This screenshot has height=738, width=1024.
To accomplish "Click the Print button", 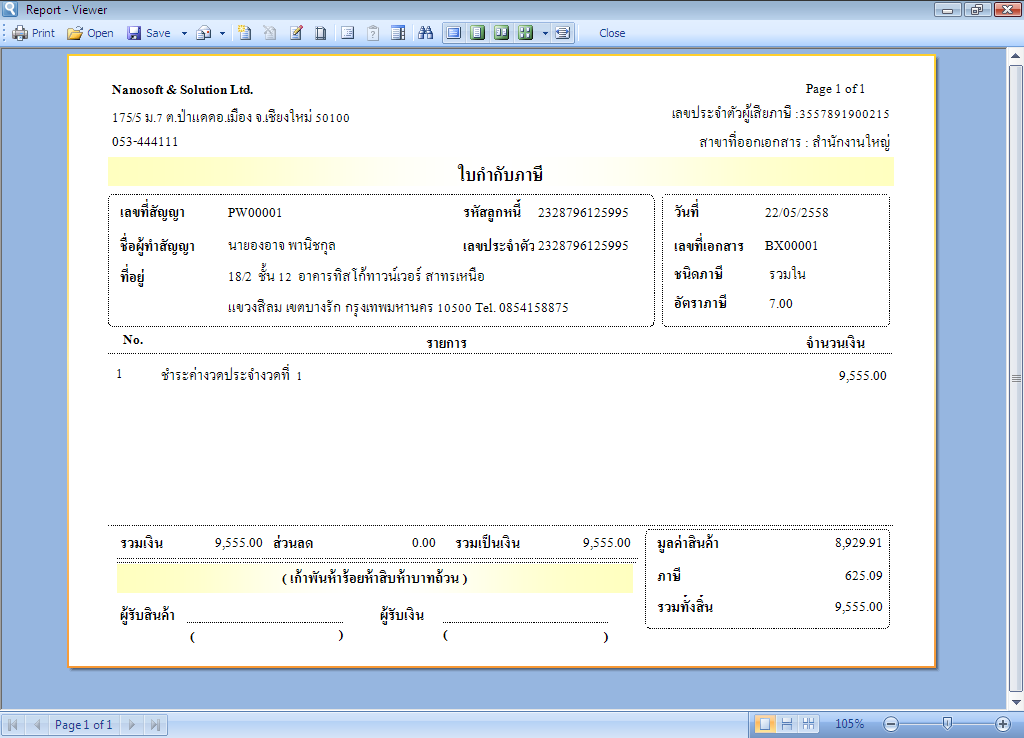I will point(33,33).
